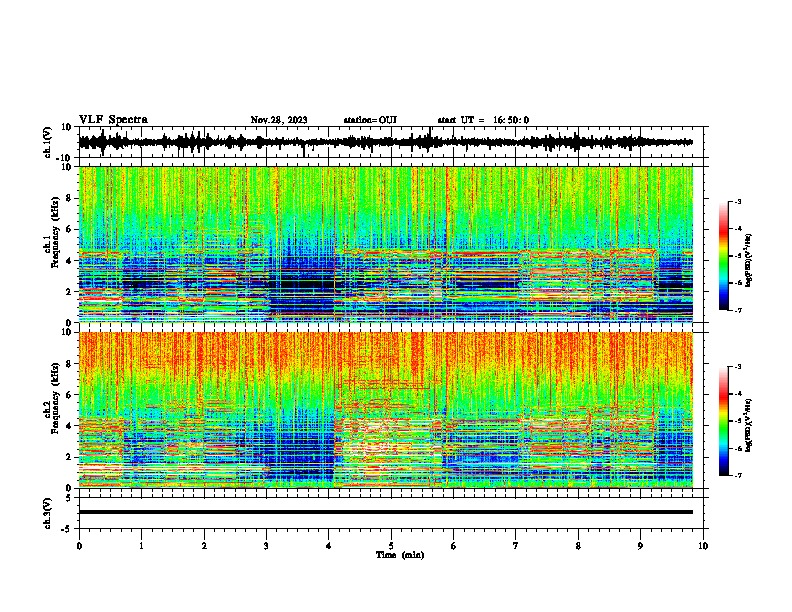Click the "ch.3(V)" axis label
Viewport: 792px width, 612px height.
click(x=48, y=513)
